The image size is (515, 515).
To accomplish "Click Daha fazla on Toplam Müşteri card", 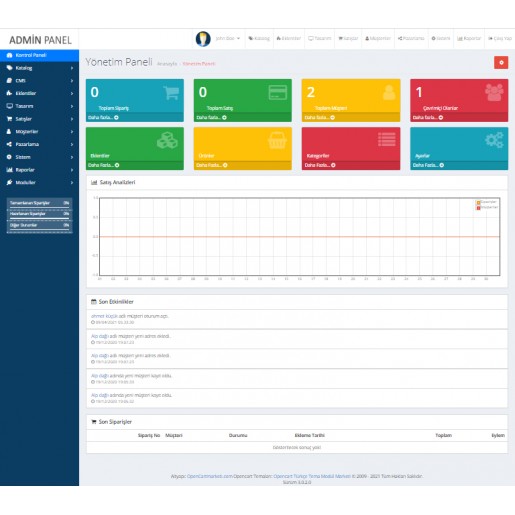I will (320, 118).
